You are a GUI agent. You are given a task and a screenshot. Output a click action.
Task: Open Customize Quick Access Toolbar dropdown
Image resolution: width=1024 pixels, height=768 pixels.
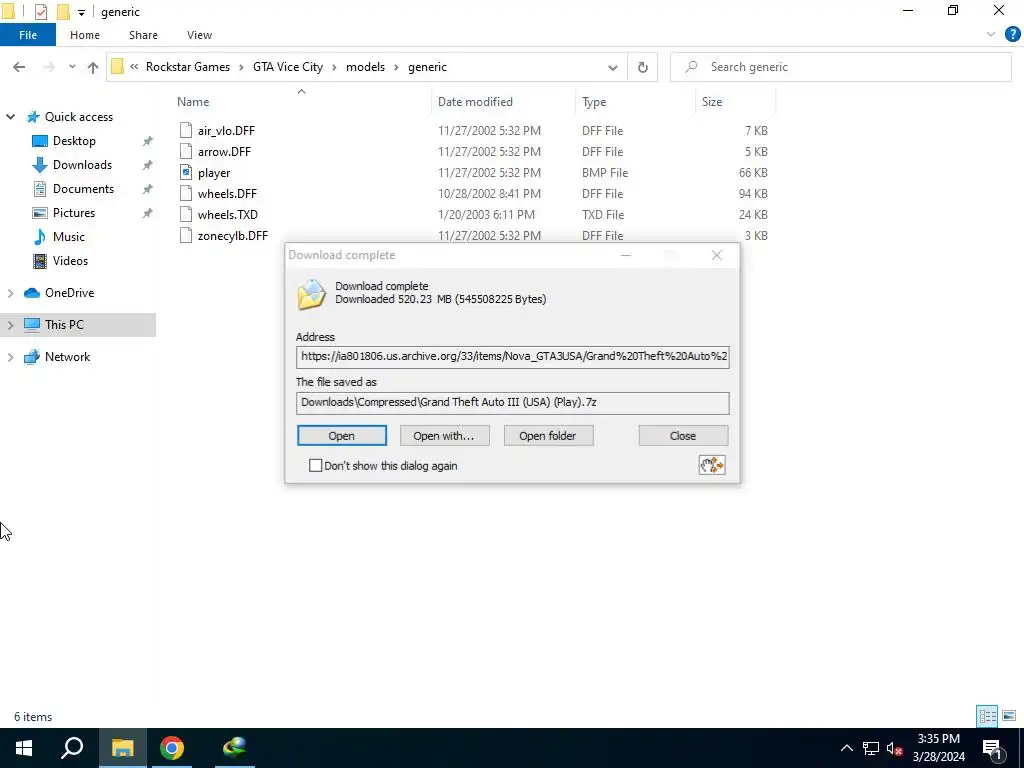pos(81,12)
